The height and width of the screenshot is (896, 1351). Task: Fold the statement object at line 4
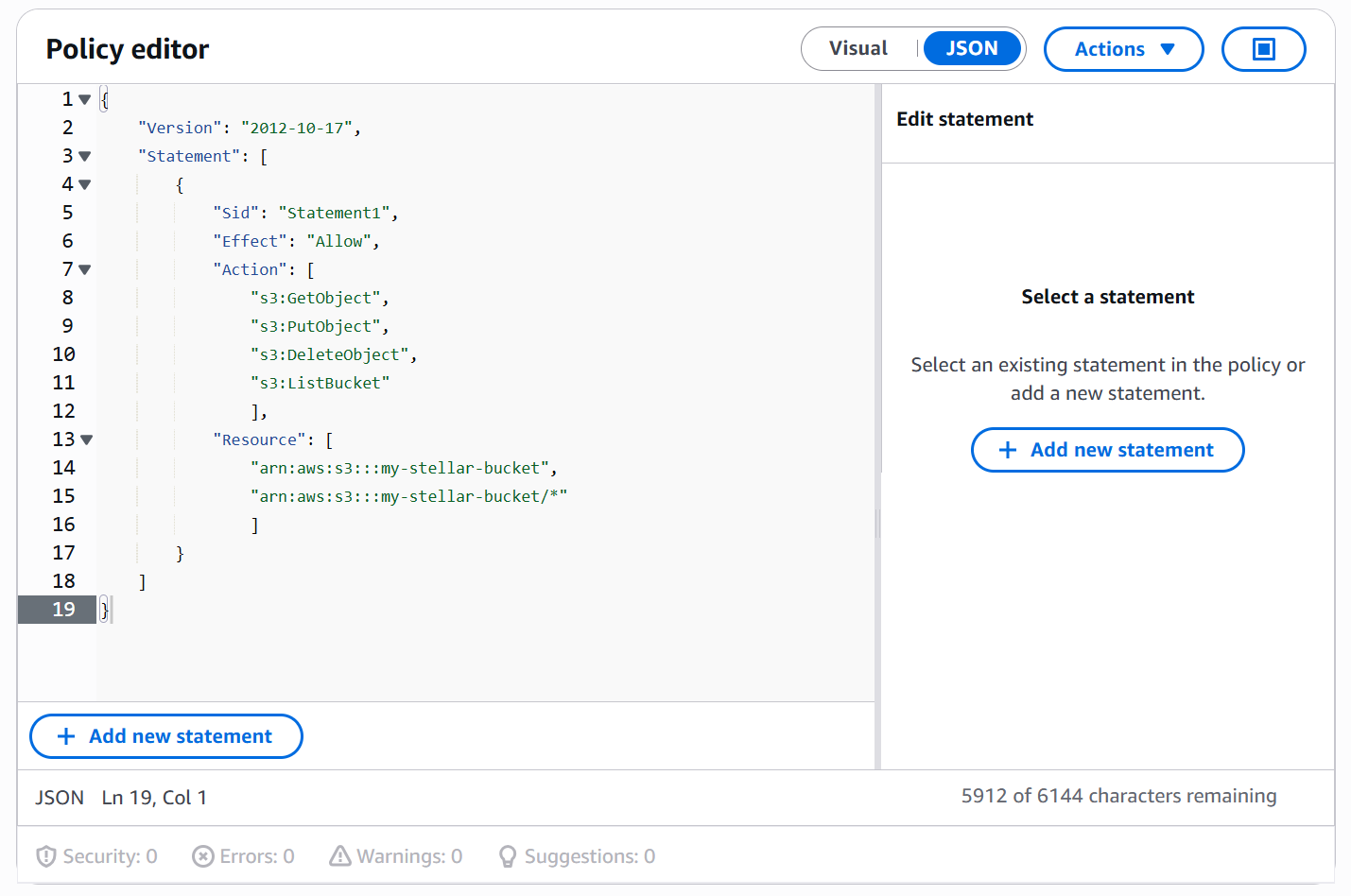tap(85, 185)
